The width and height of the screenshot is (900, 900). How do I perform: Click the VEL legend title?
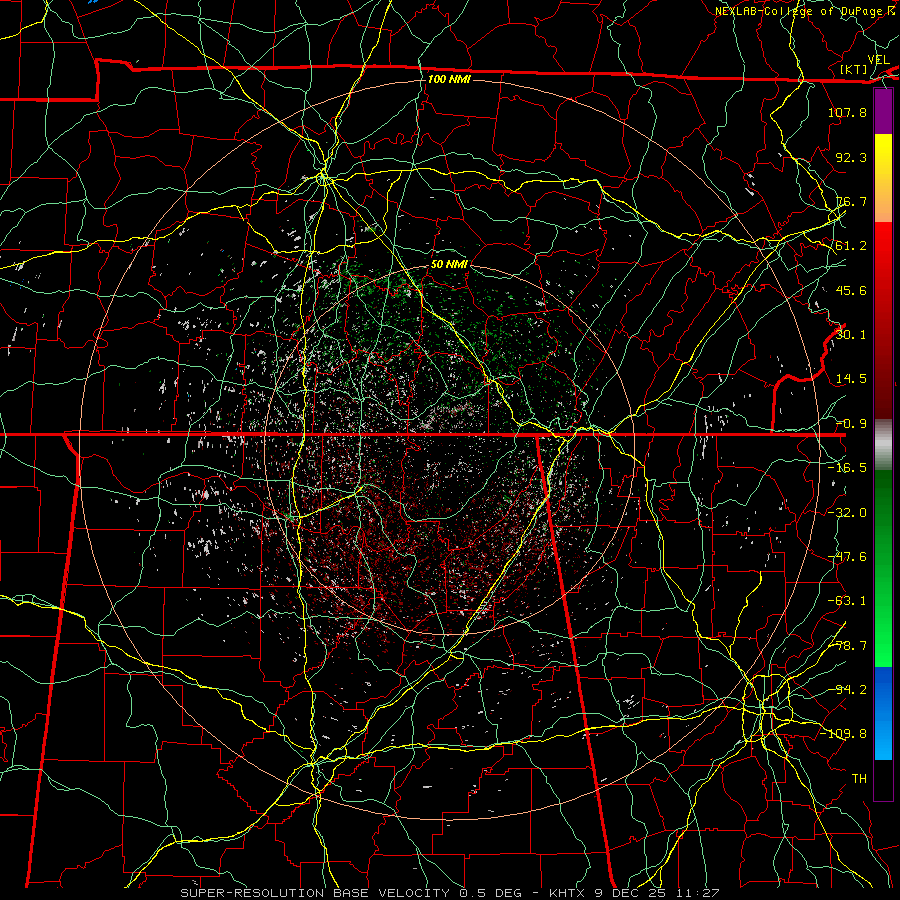point(878,60)
